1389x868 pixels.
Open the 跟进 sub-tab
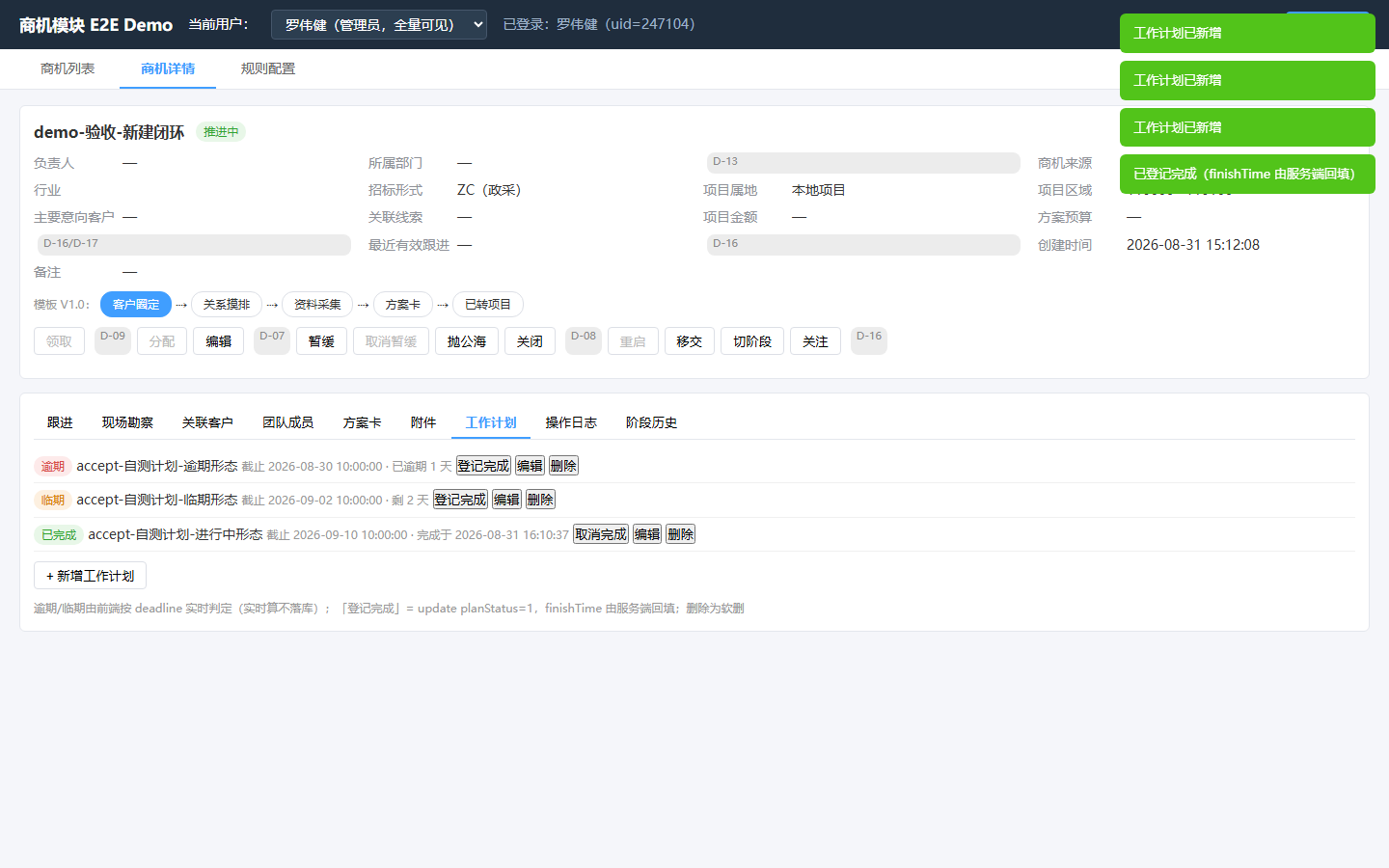pos(60,422)
